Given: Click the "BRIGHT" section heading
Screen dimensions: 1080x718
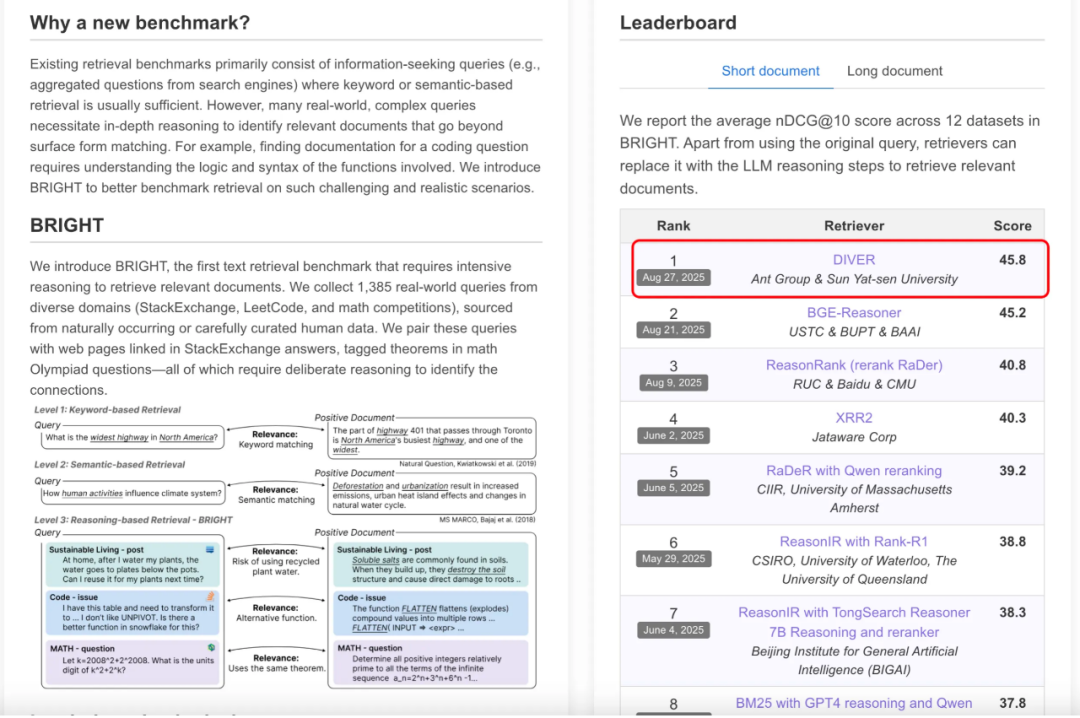Looking at the screenshot, I should click(67, 225).
